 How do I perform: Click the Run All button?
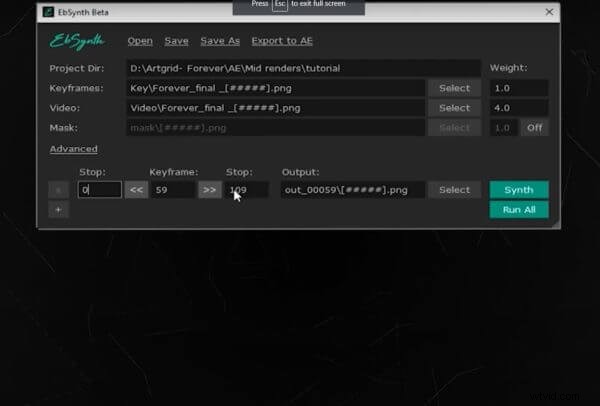(519, 210)
